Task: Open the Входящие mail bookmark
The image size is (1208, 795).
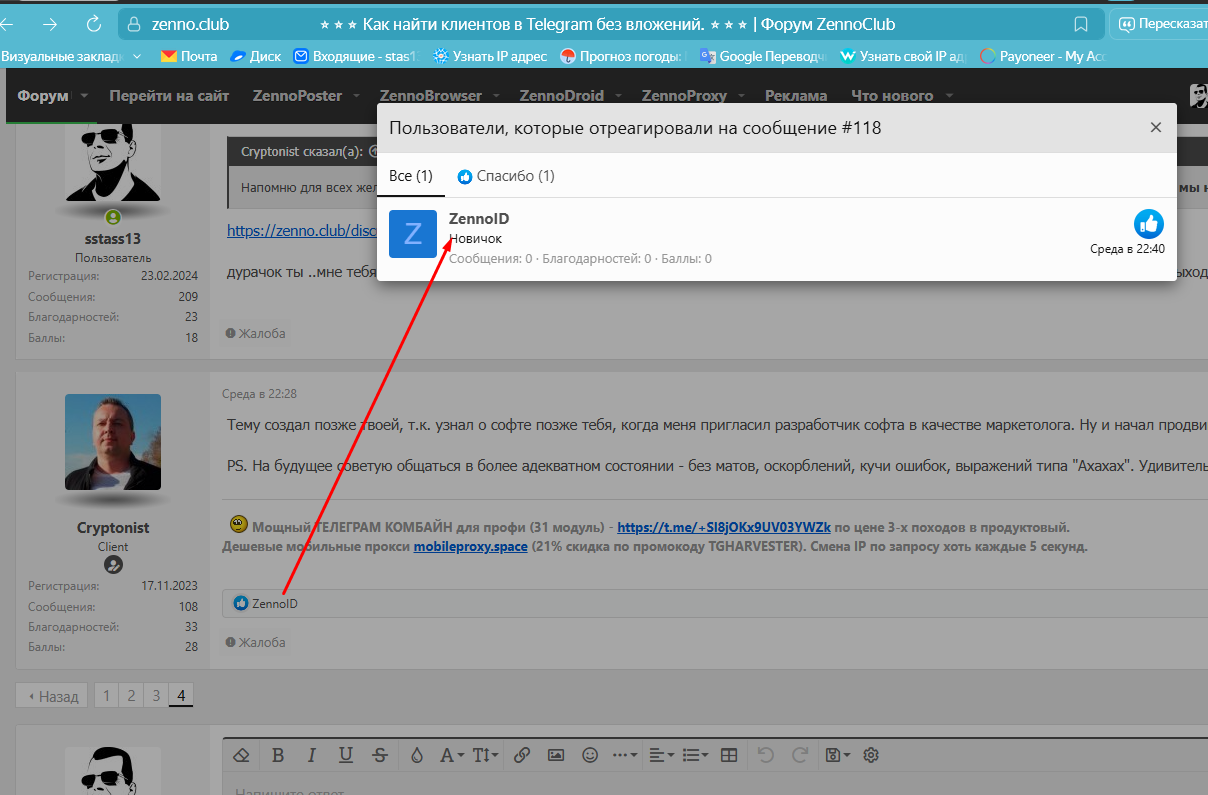Action: pos(354,56)
